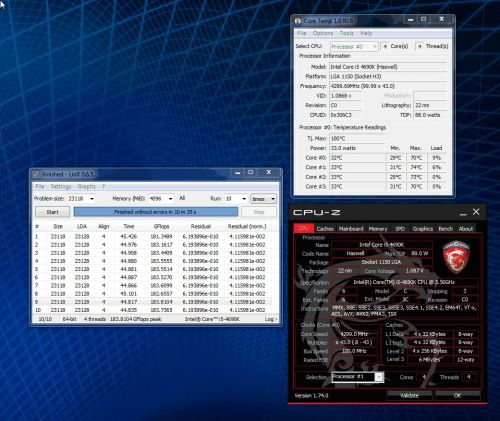Maximize the Core Temp window

point(423,19)
